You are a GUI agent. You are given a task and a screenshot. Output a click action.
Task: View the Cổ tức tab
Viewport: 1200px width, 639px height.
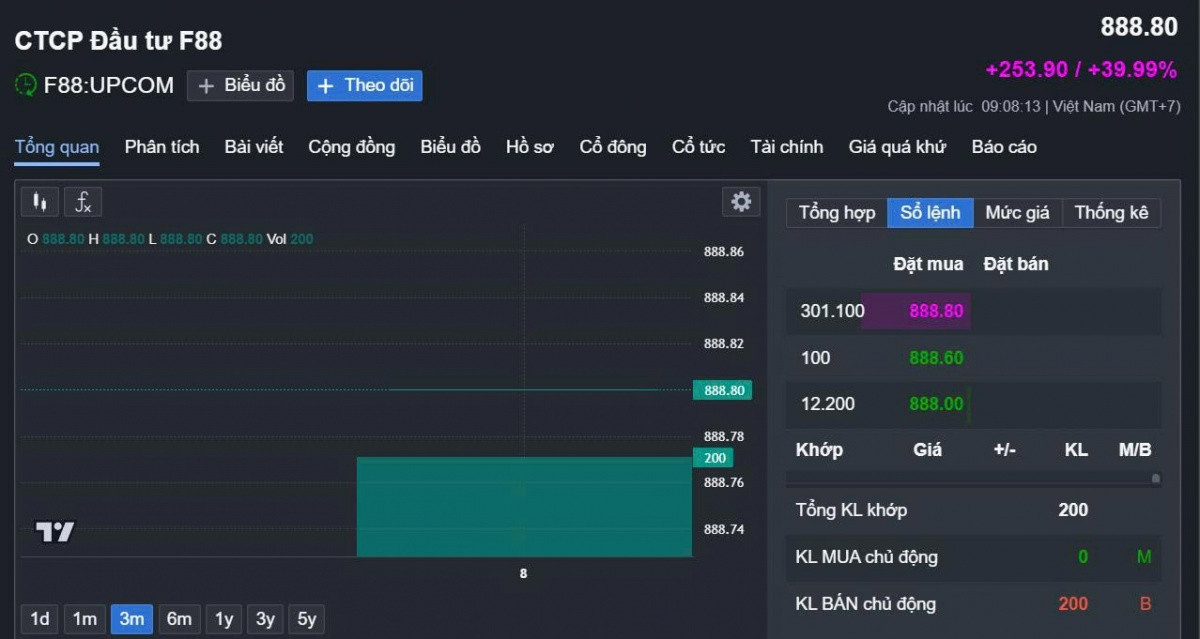699,147
